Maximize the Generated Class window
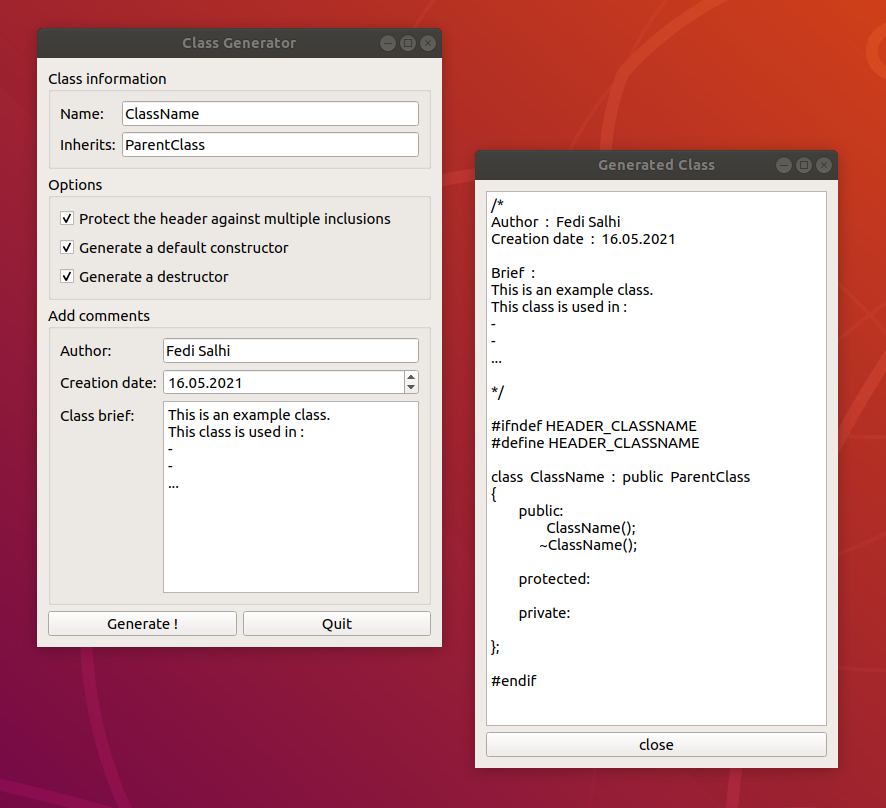886x808 pixels. (x=804, y=165)
